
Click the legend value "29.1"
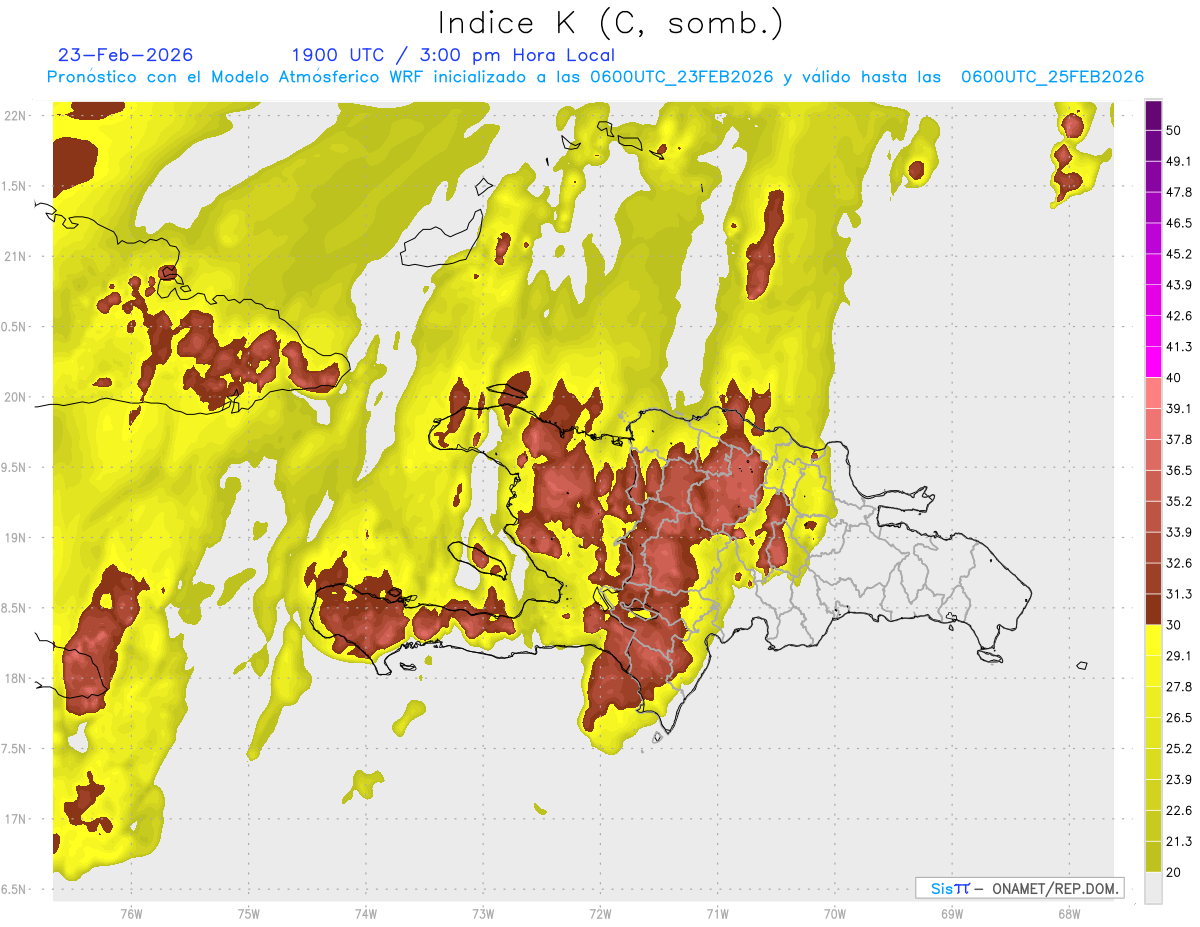tap(1179, 656)
